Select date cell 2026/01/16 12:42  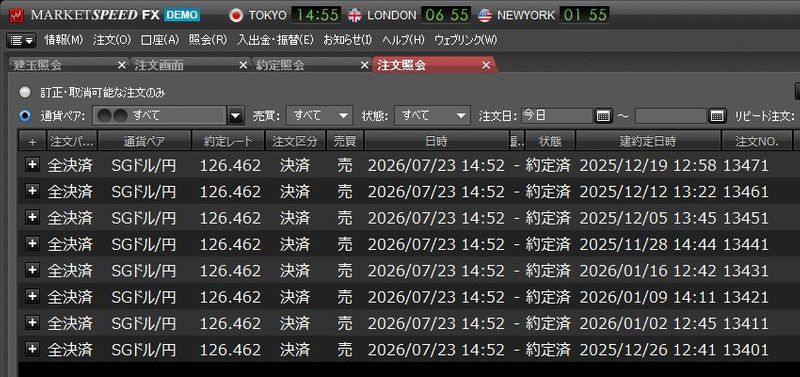[649, 270]
